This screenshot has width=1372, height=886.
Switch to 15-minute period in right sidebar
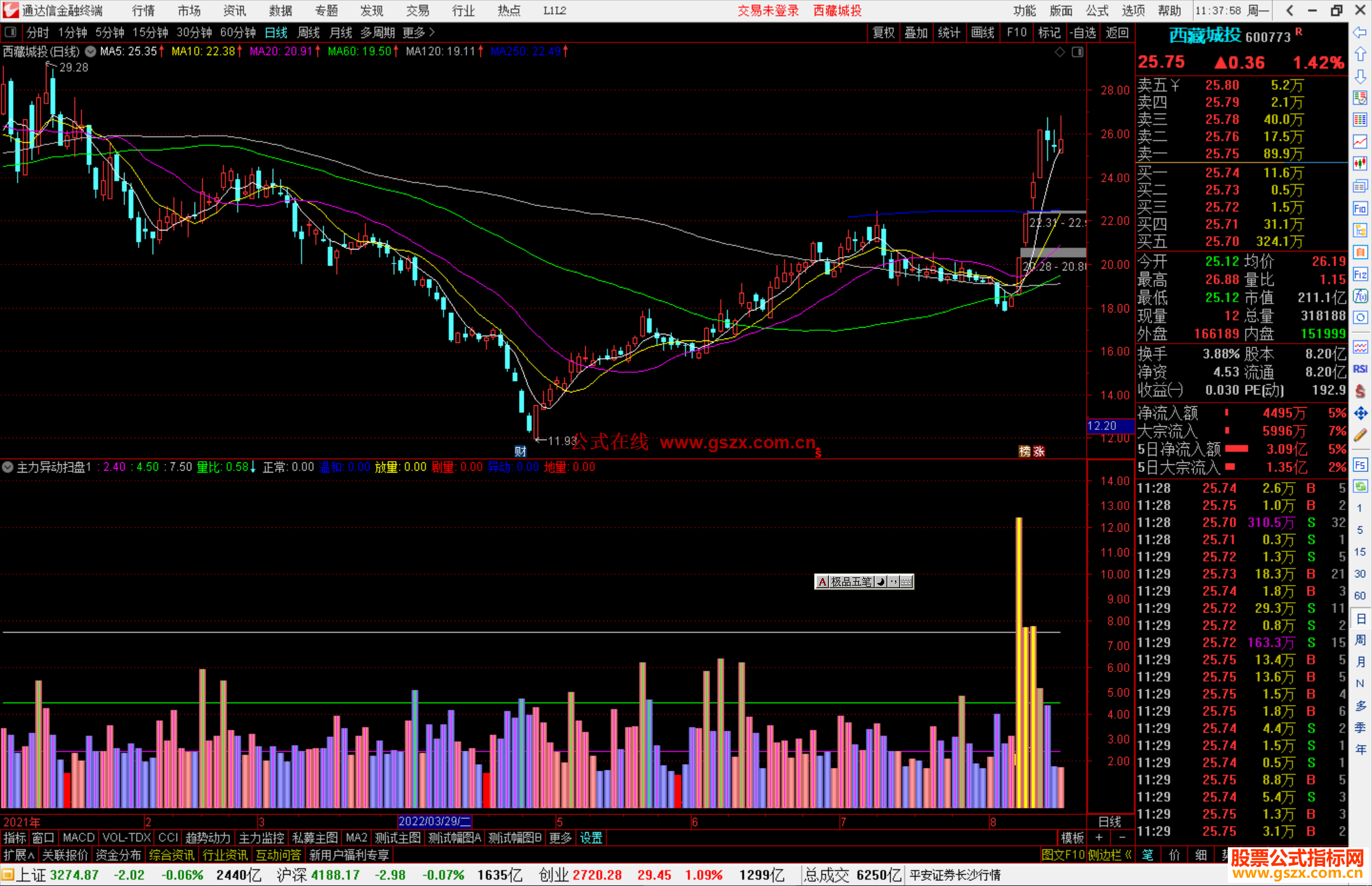point(1360,552)
